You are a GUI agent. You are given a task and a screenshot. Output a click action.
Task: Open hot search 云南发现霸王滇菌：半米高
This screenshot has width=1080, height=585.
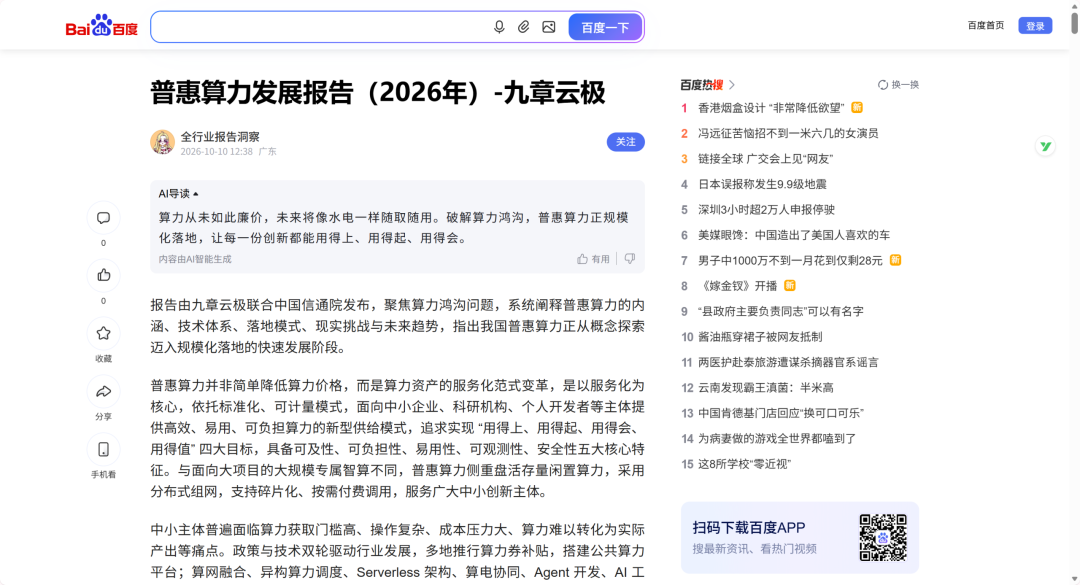pyautogui.click(x=765, y=388)
